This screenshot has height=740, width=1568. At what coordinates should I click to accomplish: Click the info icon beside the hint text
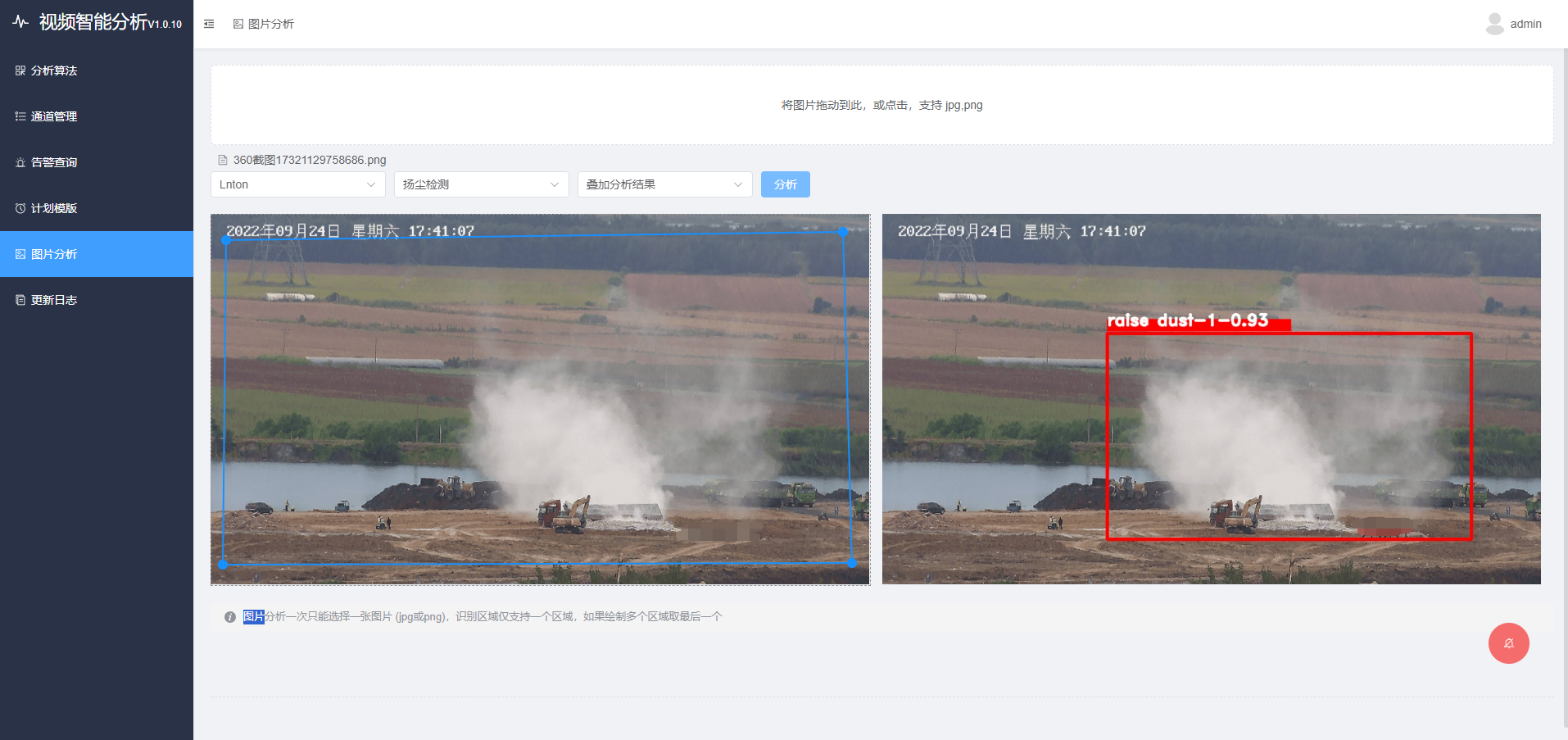click(x=230, y=617)
